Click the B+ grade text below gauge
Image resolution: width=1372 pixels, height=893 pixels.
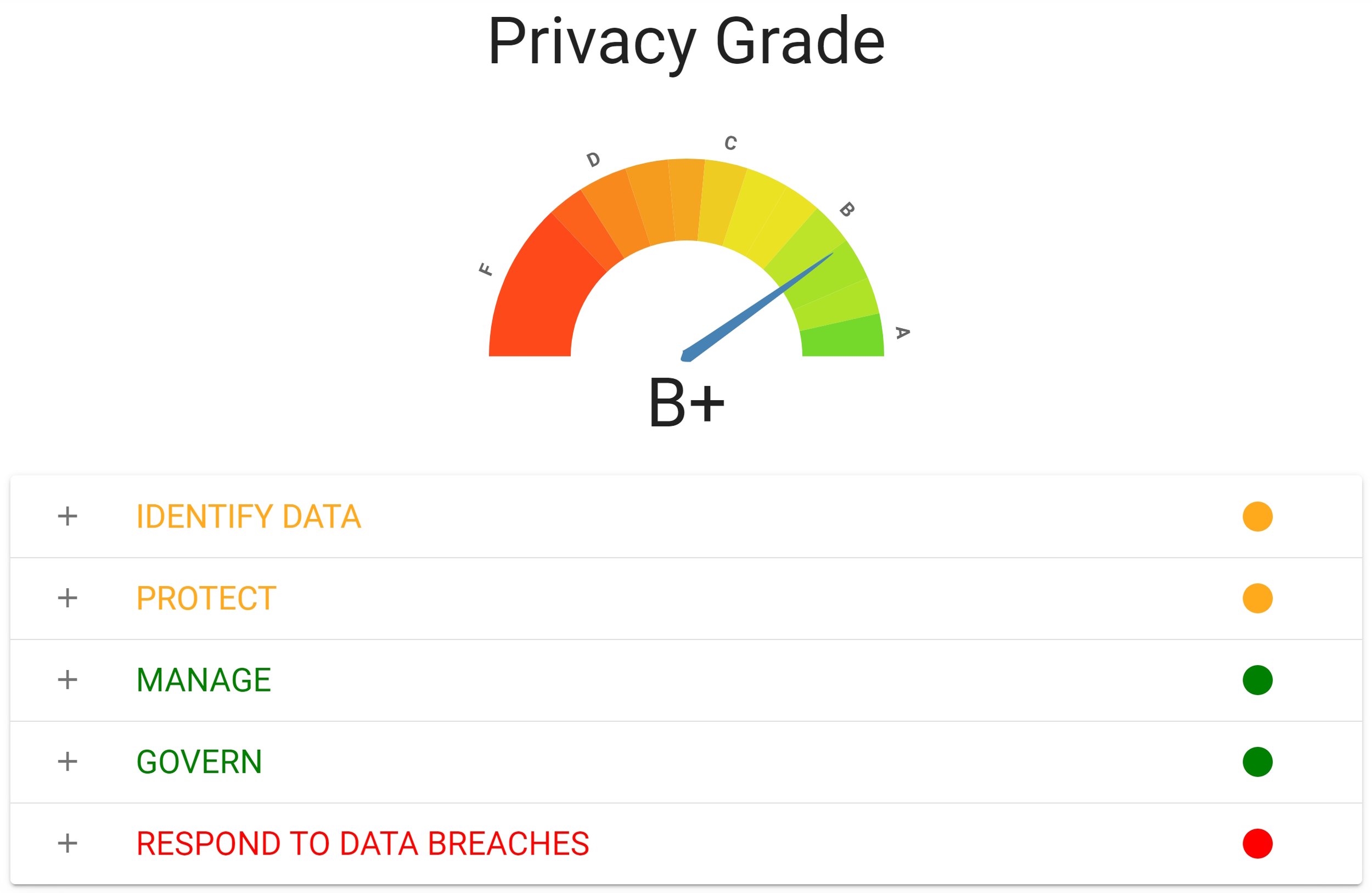click(x=686, y=402)
